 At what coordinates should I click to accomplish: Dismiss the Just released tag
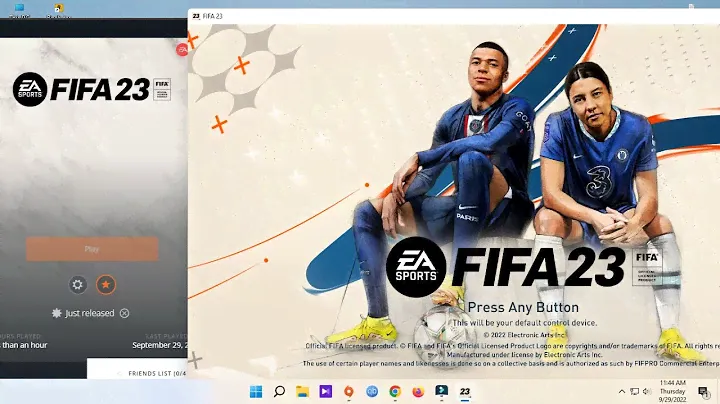pyautogui.click(x=124, y=313)
